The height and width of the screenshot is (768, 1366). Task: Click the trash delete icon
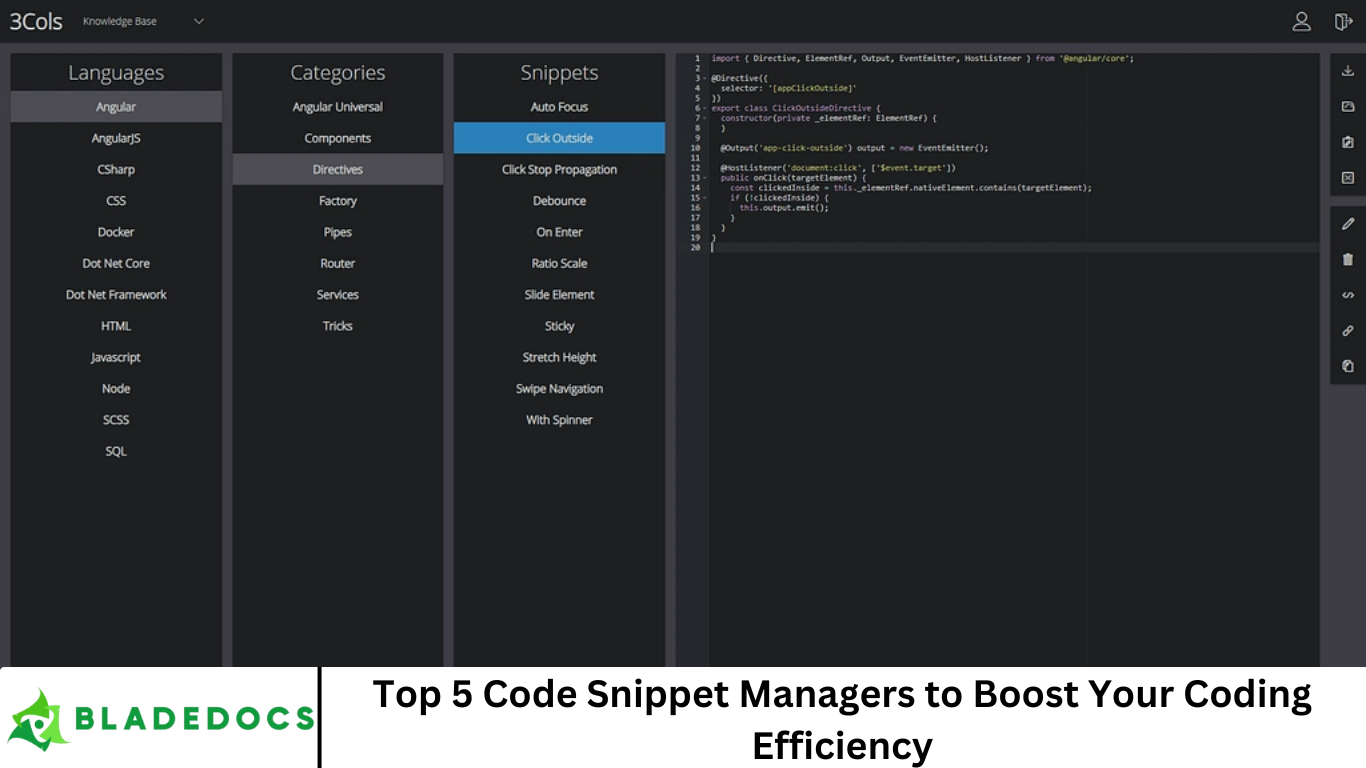1347,259
